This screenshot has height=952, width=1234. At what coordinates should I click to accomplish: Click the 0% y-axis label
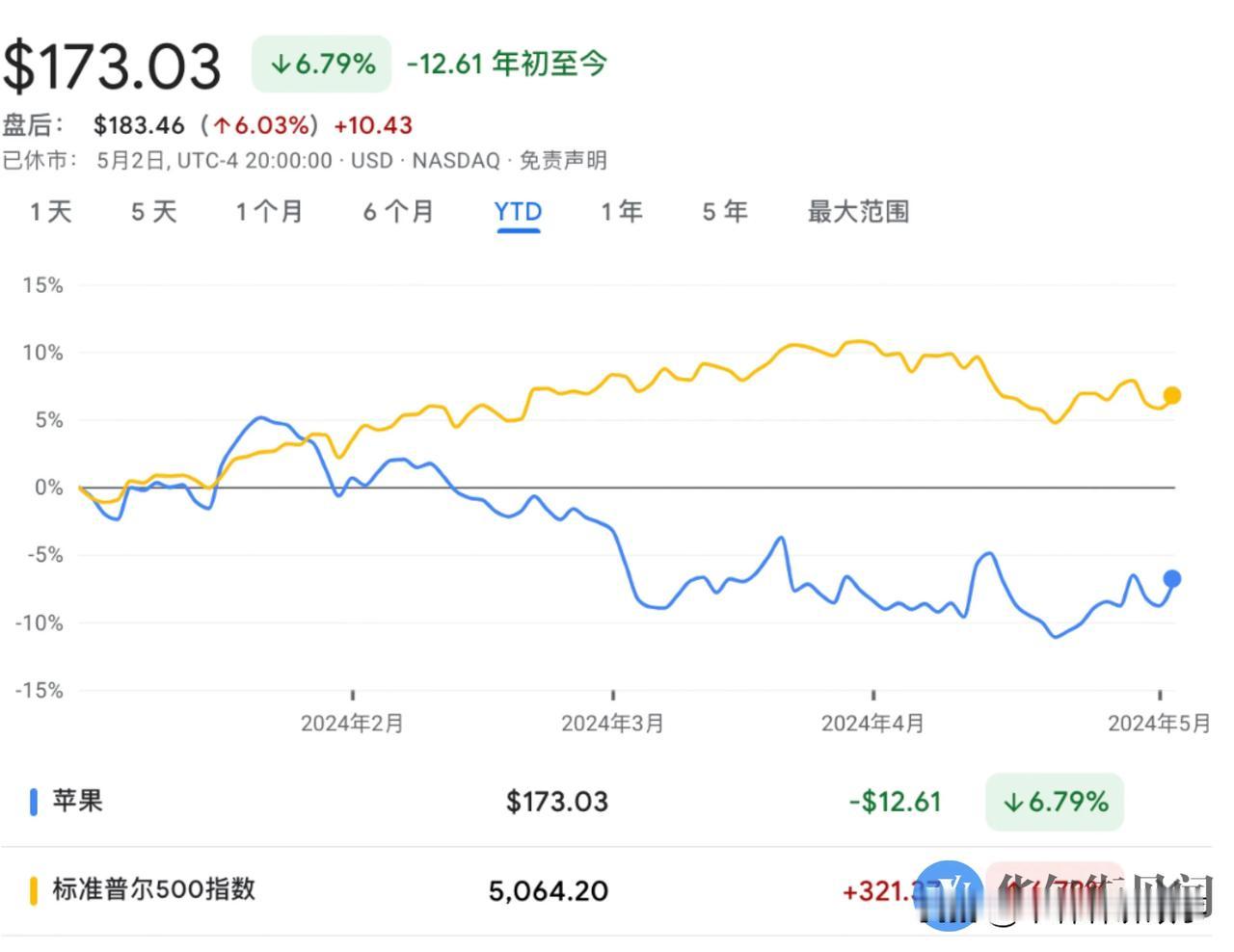point(48,488)
